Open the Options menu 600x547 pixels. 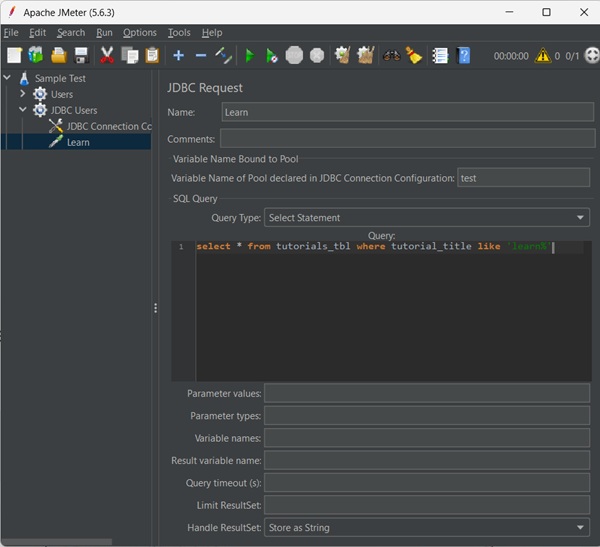coord(140,33)
